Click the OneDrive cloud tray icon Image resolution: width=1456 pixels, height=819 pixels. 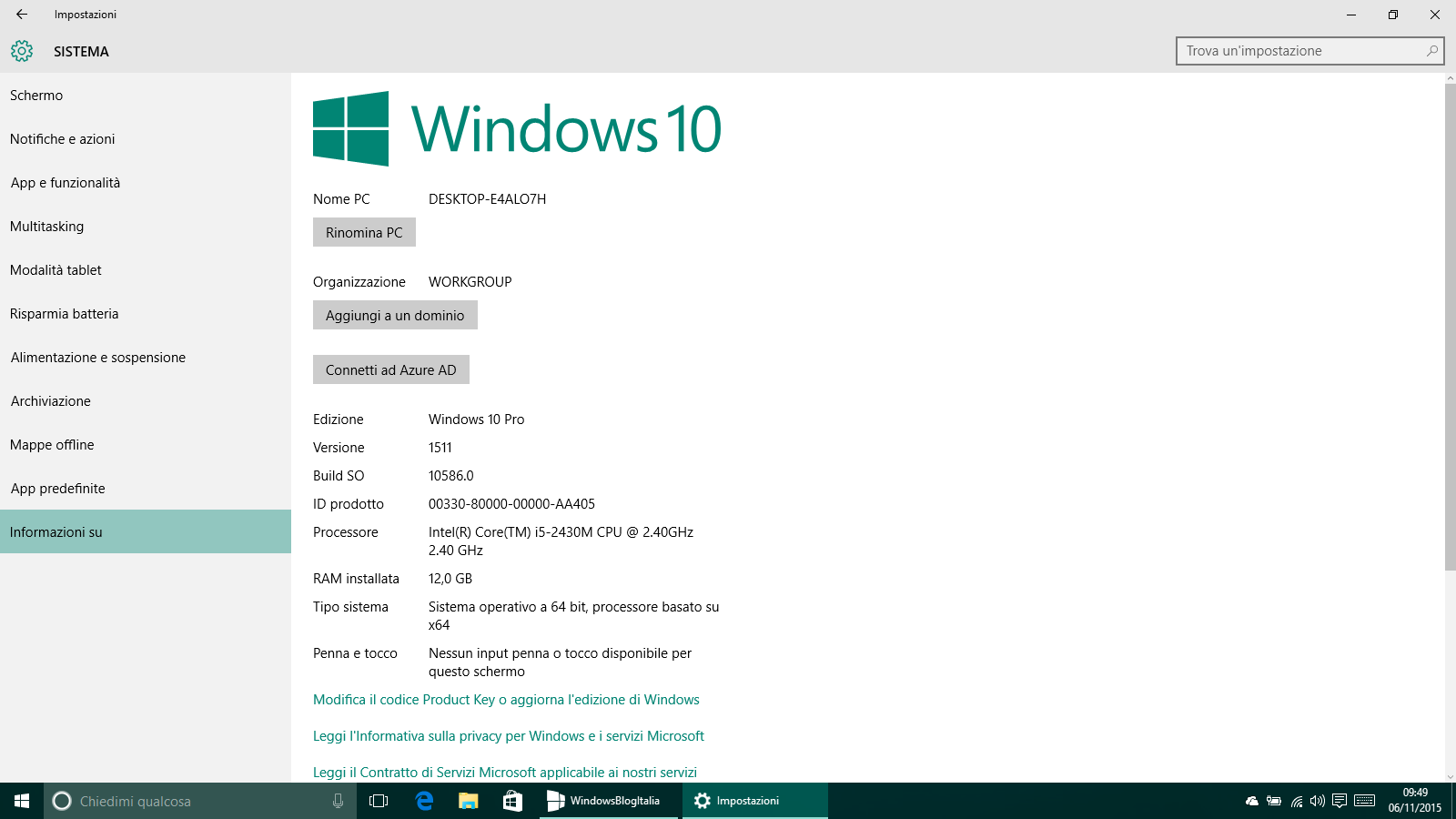point(1252,801)
